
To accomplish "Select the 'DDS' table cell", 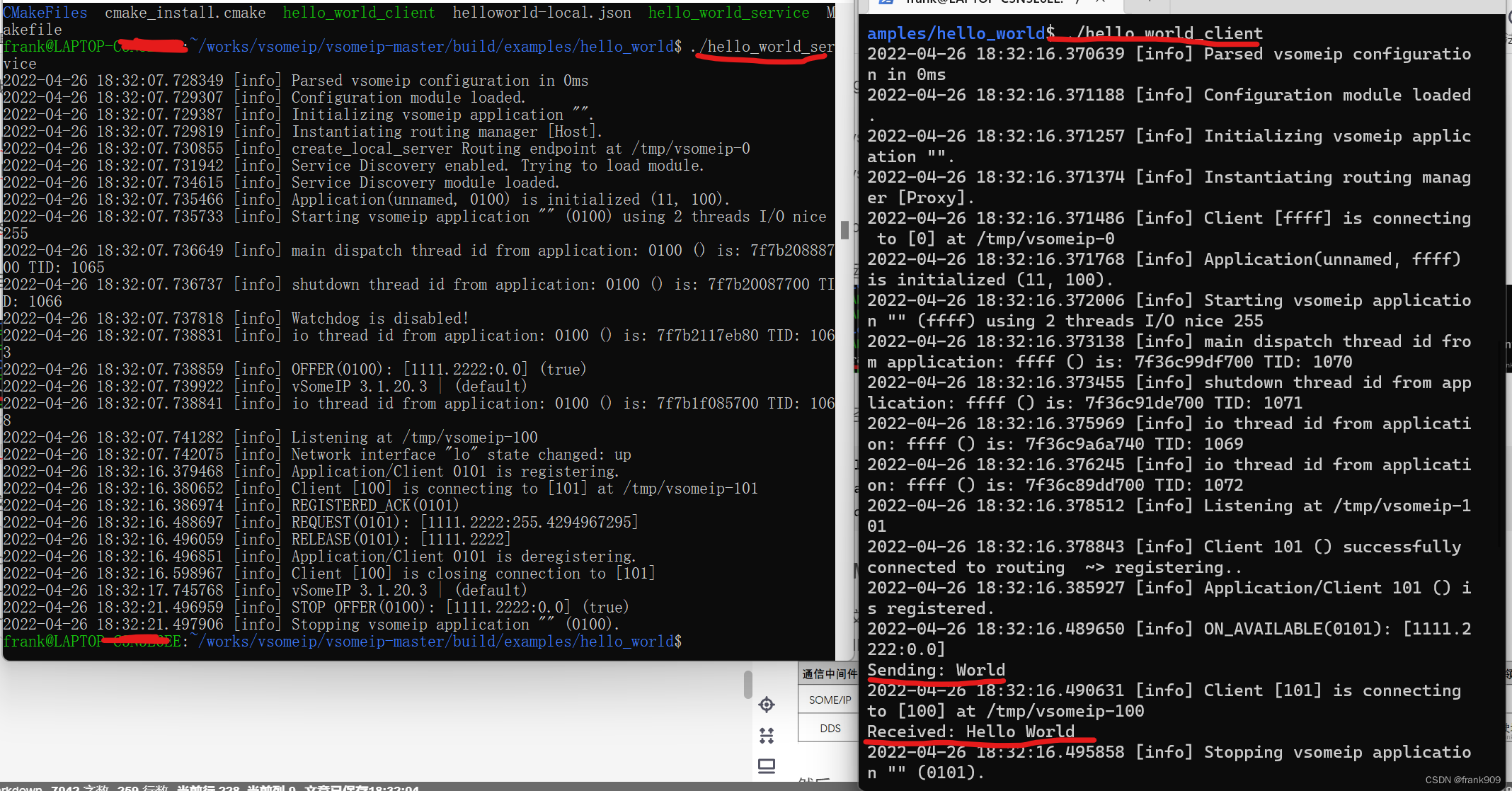I will coord(829,728).
